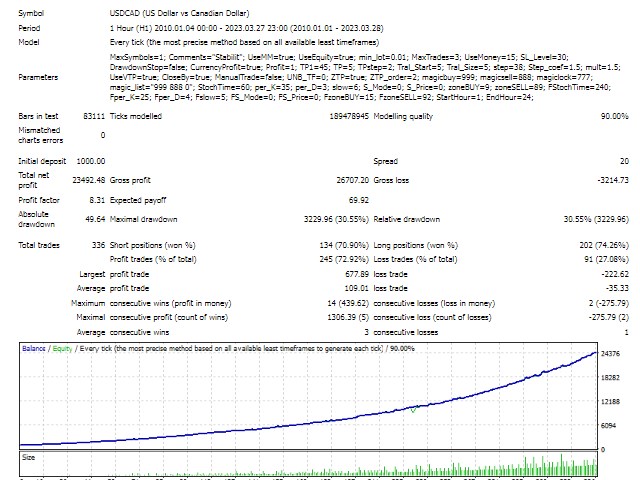The width and height of the screenshot is (640, 480).
Task: Click Average consecutive wins value 3
Action: click(366, 332)
